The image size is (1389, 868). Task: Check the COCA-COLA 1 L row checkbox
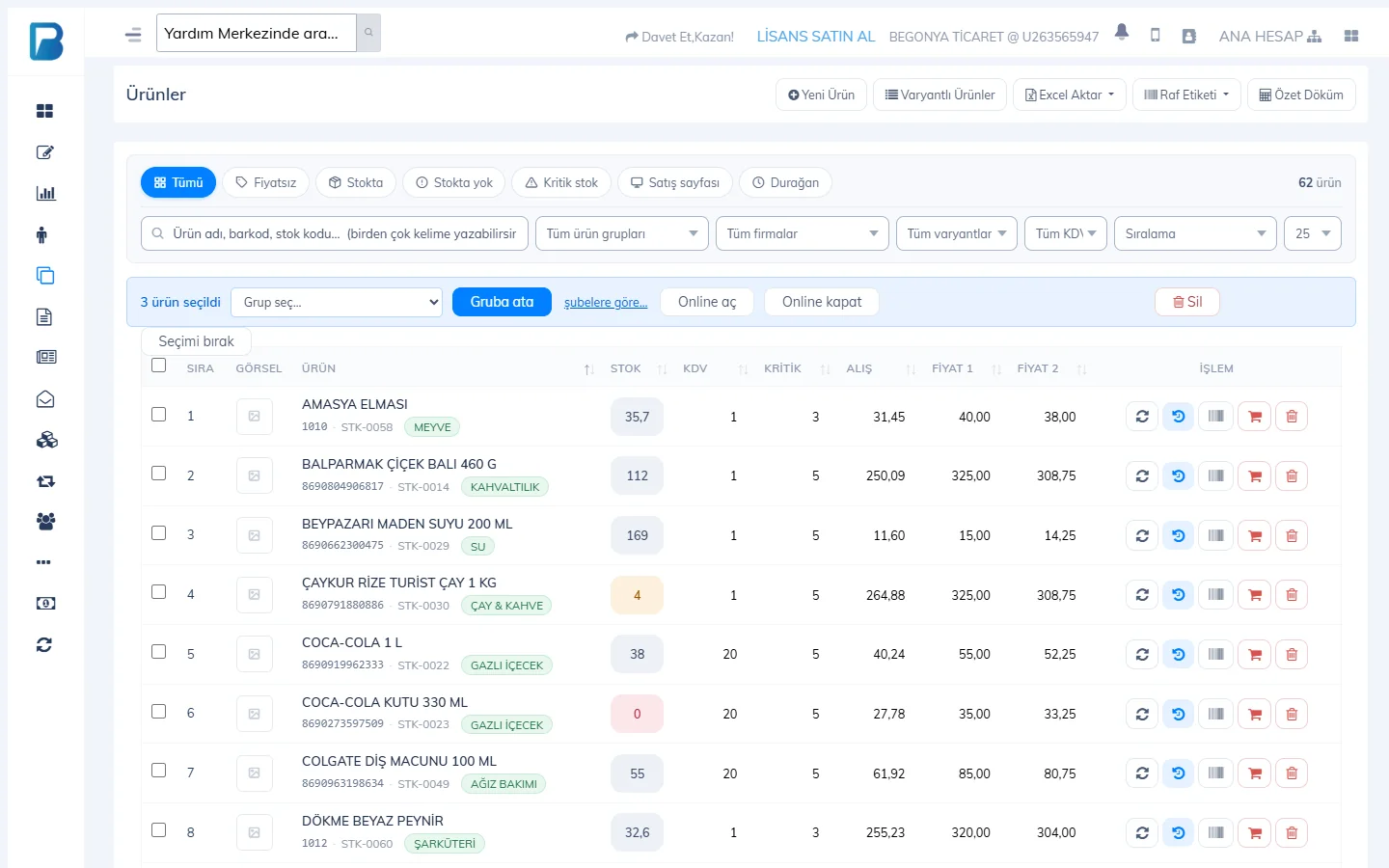click(x=159, y=651)
